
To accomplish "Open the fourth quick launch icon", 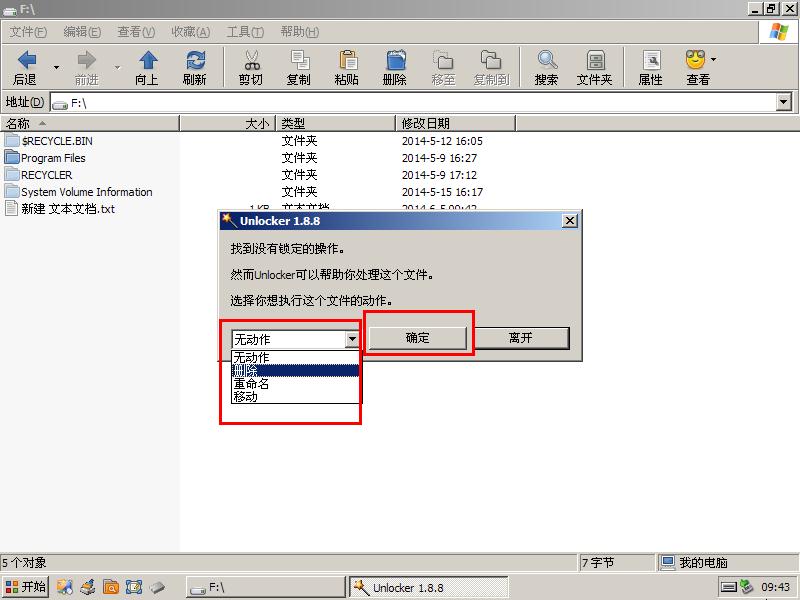I will [134, 587].
